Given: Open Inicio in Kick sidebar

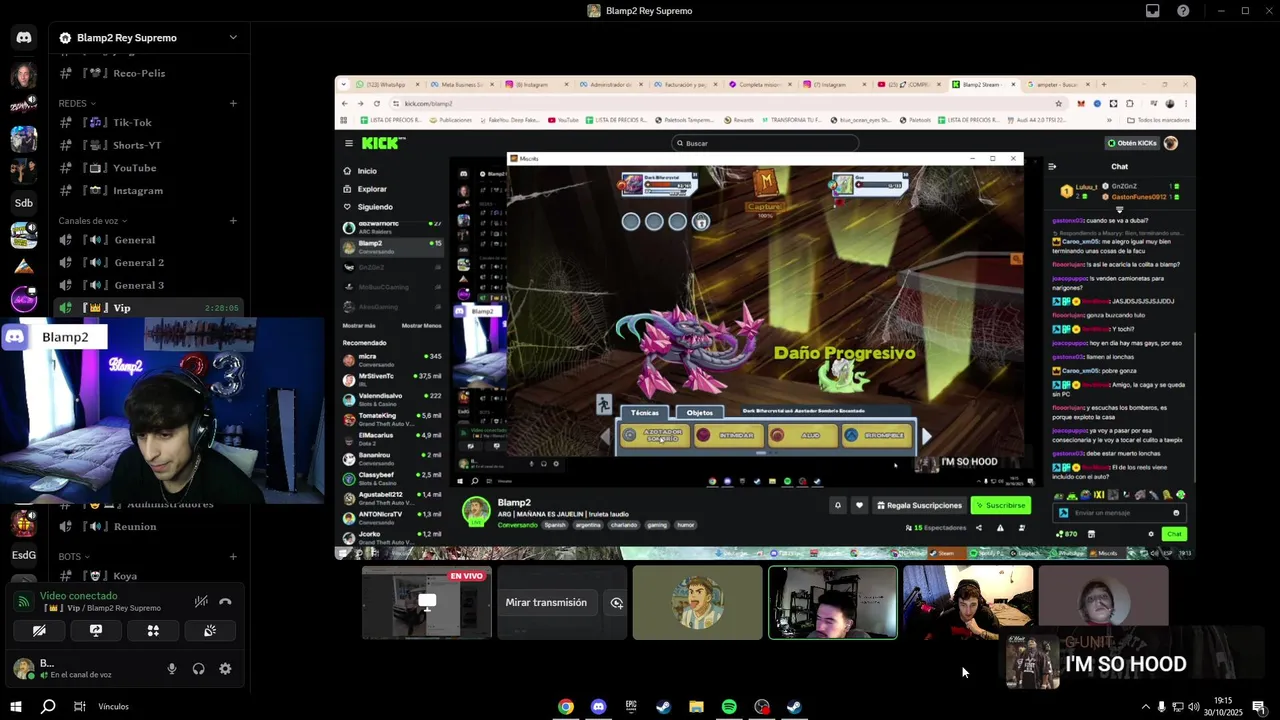Looking at the screenshot, I should coord(360,171).
